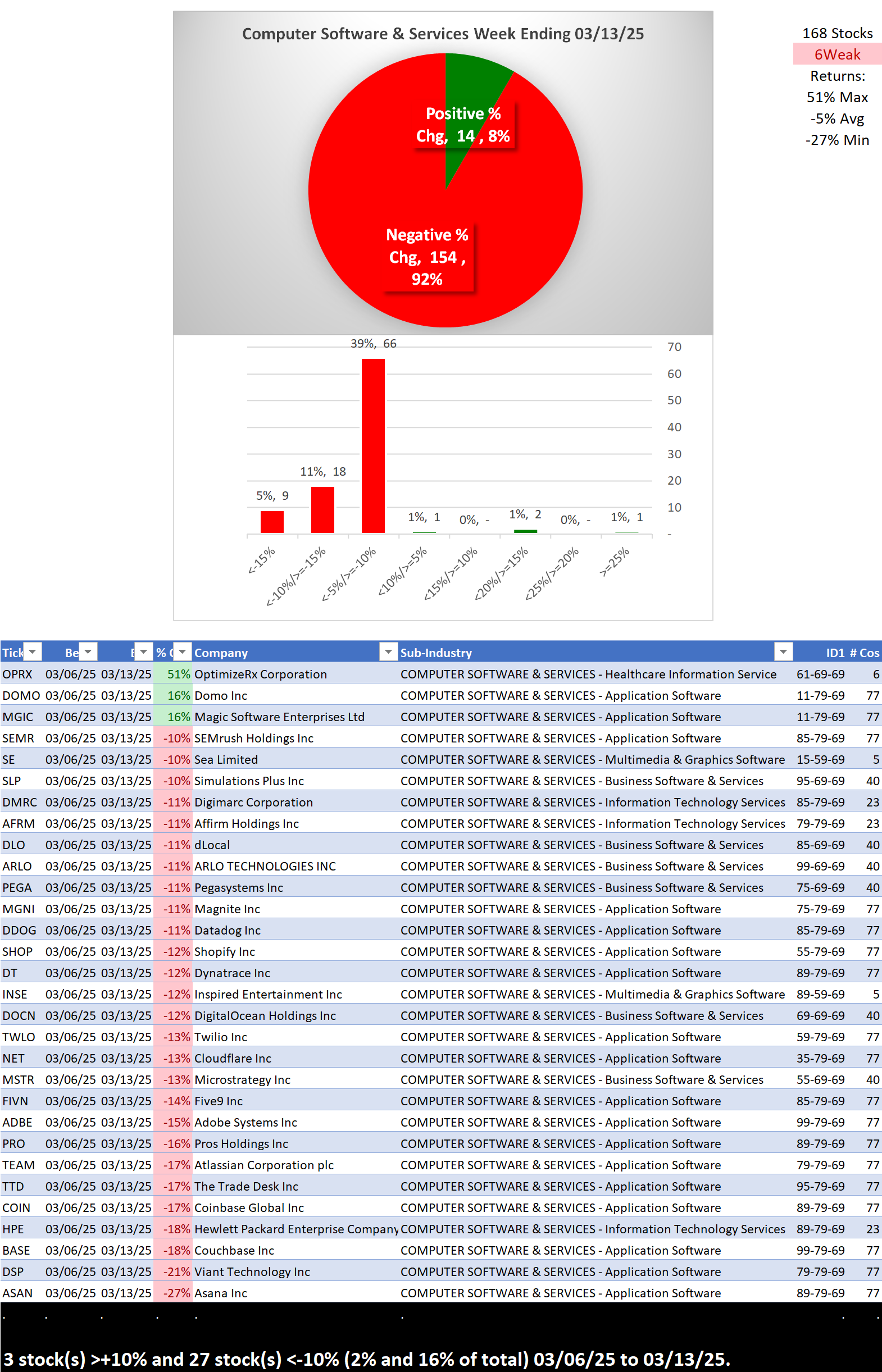This screenshot has height=1372, width=882.
Task: Click the '-27% Min' returns cell
Action: 837,140
